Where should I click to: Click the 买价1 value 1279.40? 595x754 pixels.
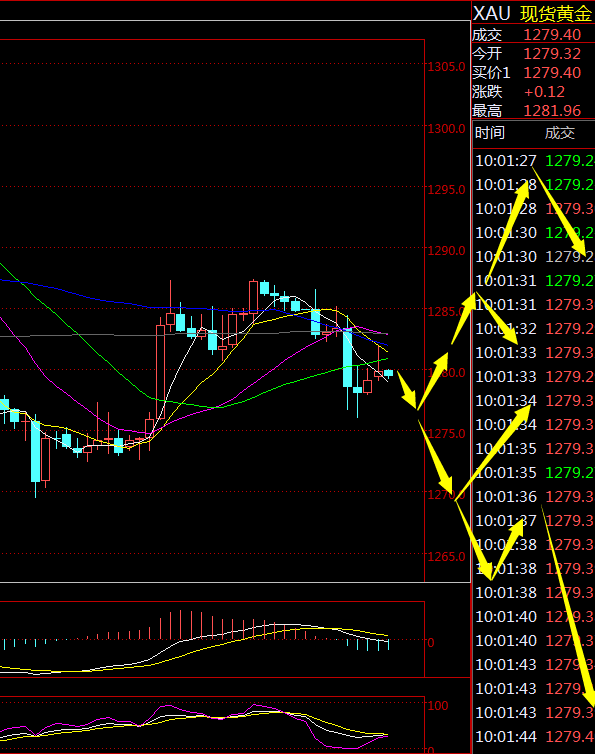tap(552, 73)
